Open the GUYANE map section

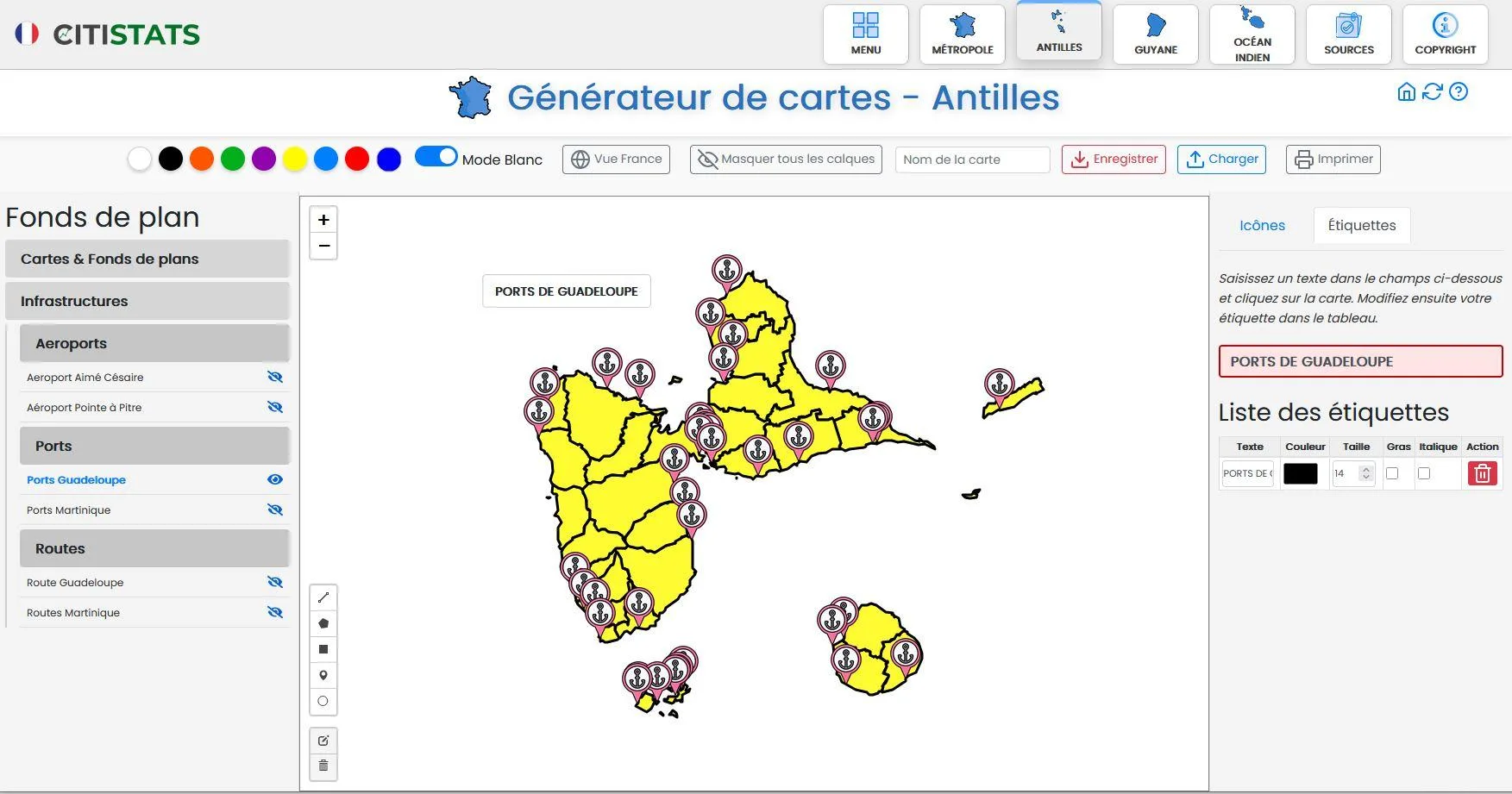1156,34
